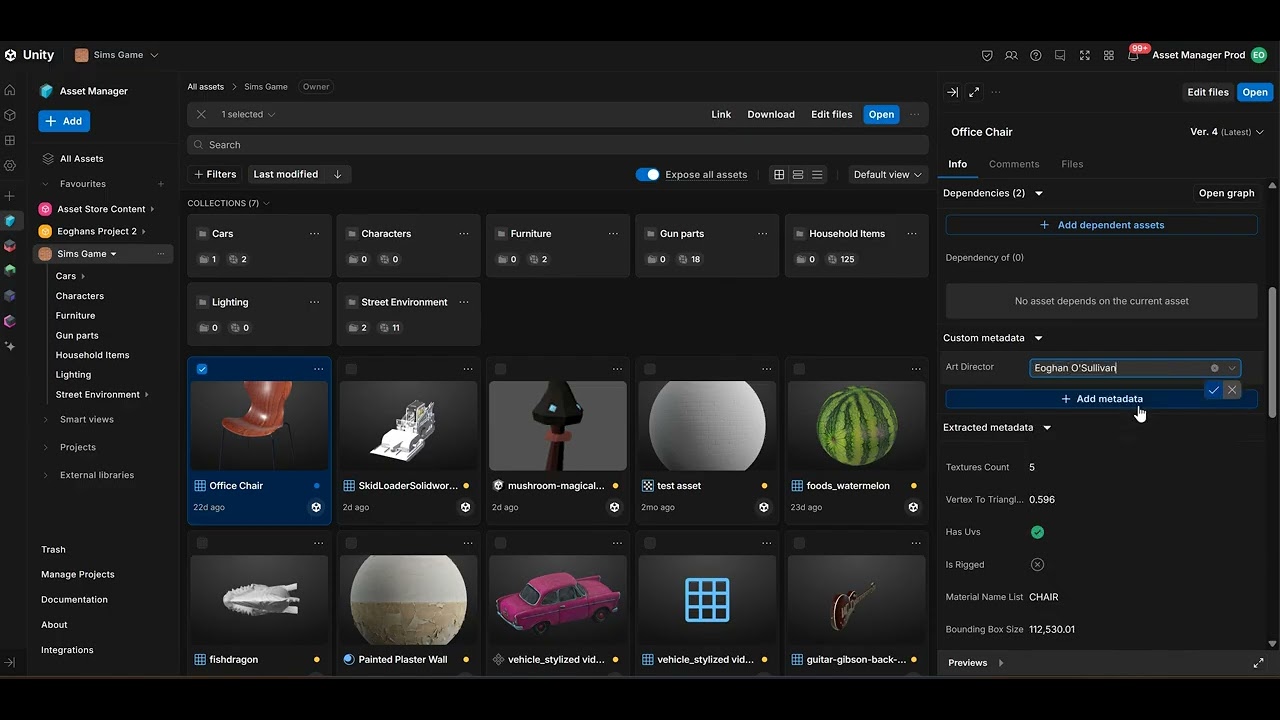Image resolution: width=1280 pixels, height=720 pixels.
Task: Click the settings gear in left rail
Action: click(10, 165)
